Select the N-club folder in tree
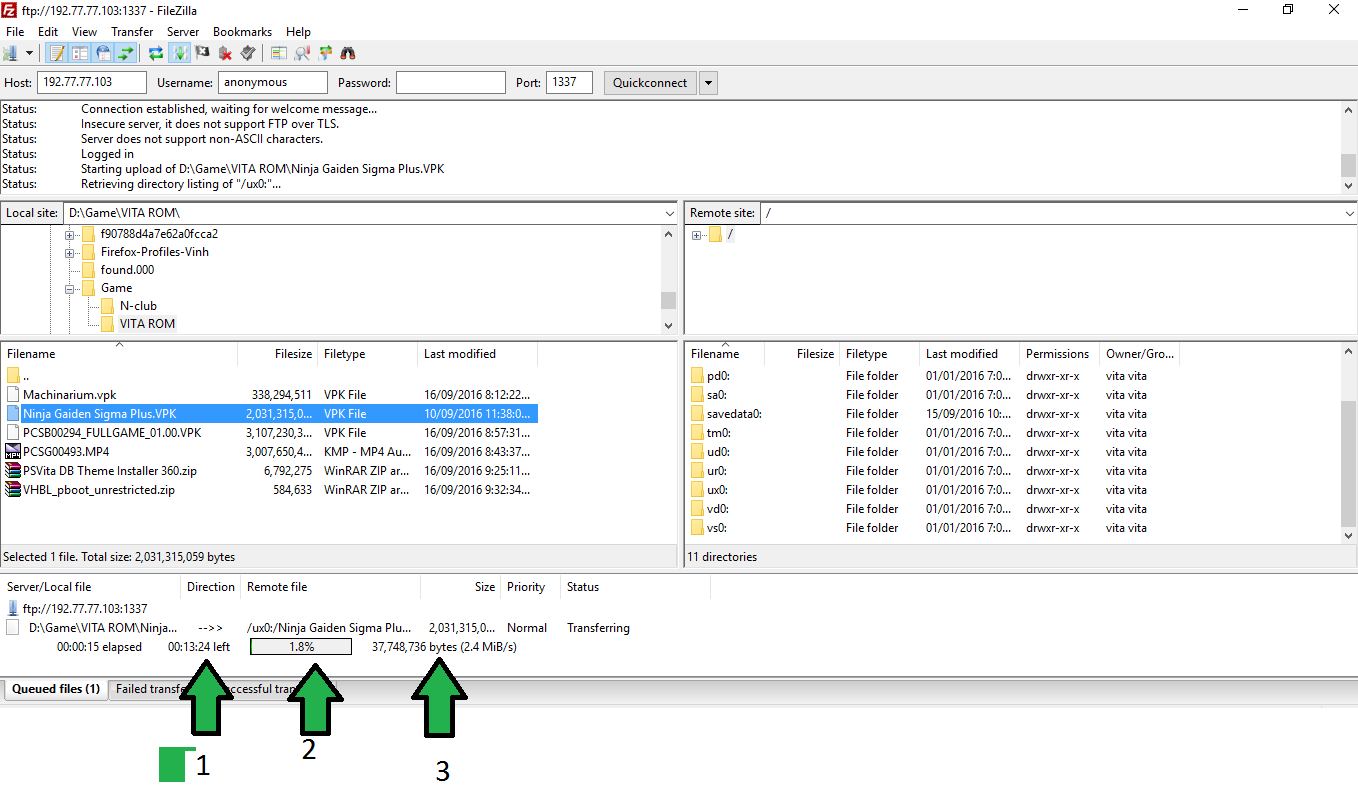The image size is (1358, 804). tap(138, 306)
